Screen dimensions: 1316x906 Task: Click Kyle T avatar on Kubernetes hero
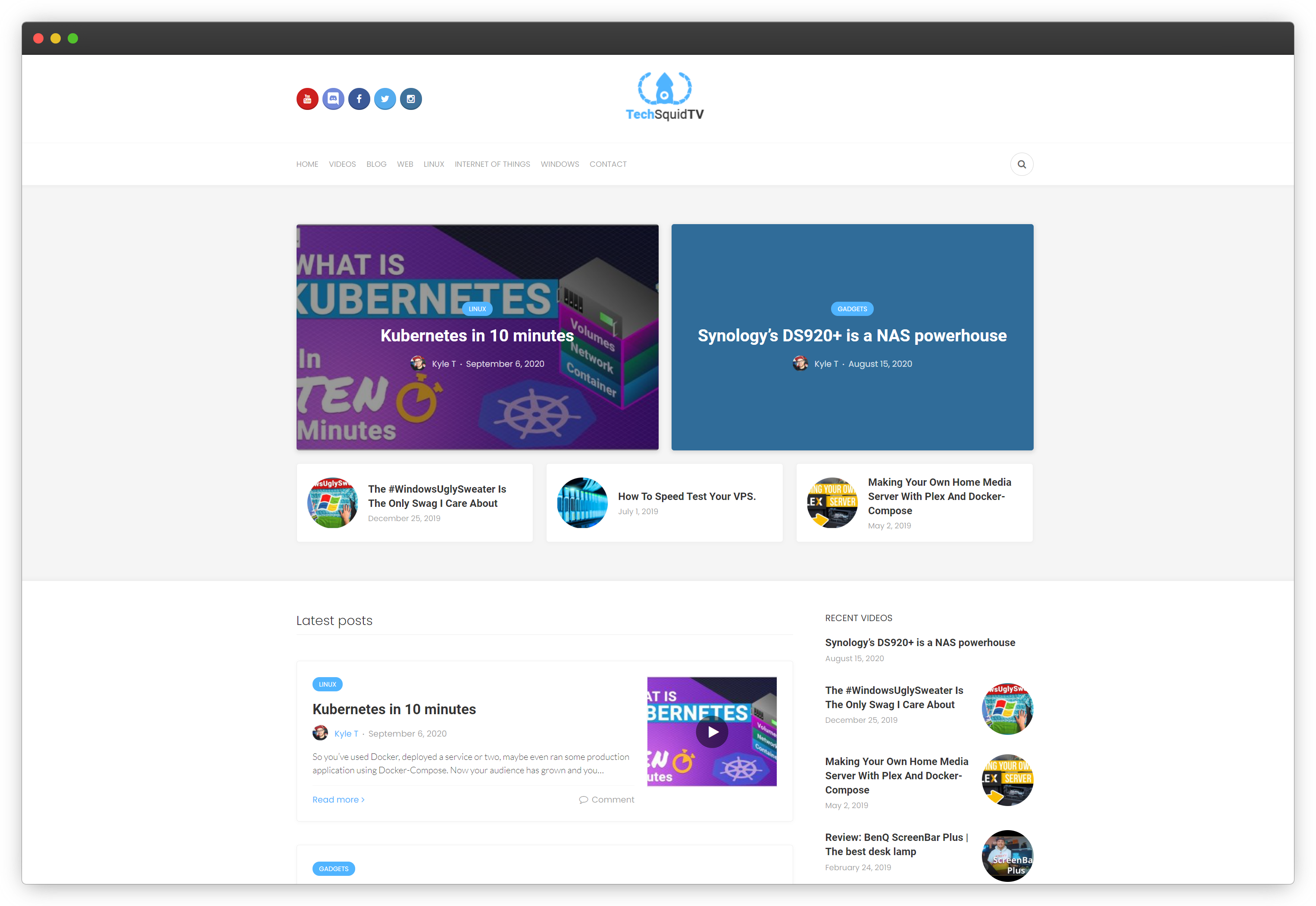419,363
